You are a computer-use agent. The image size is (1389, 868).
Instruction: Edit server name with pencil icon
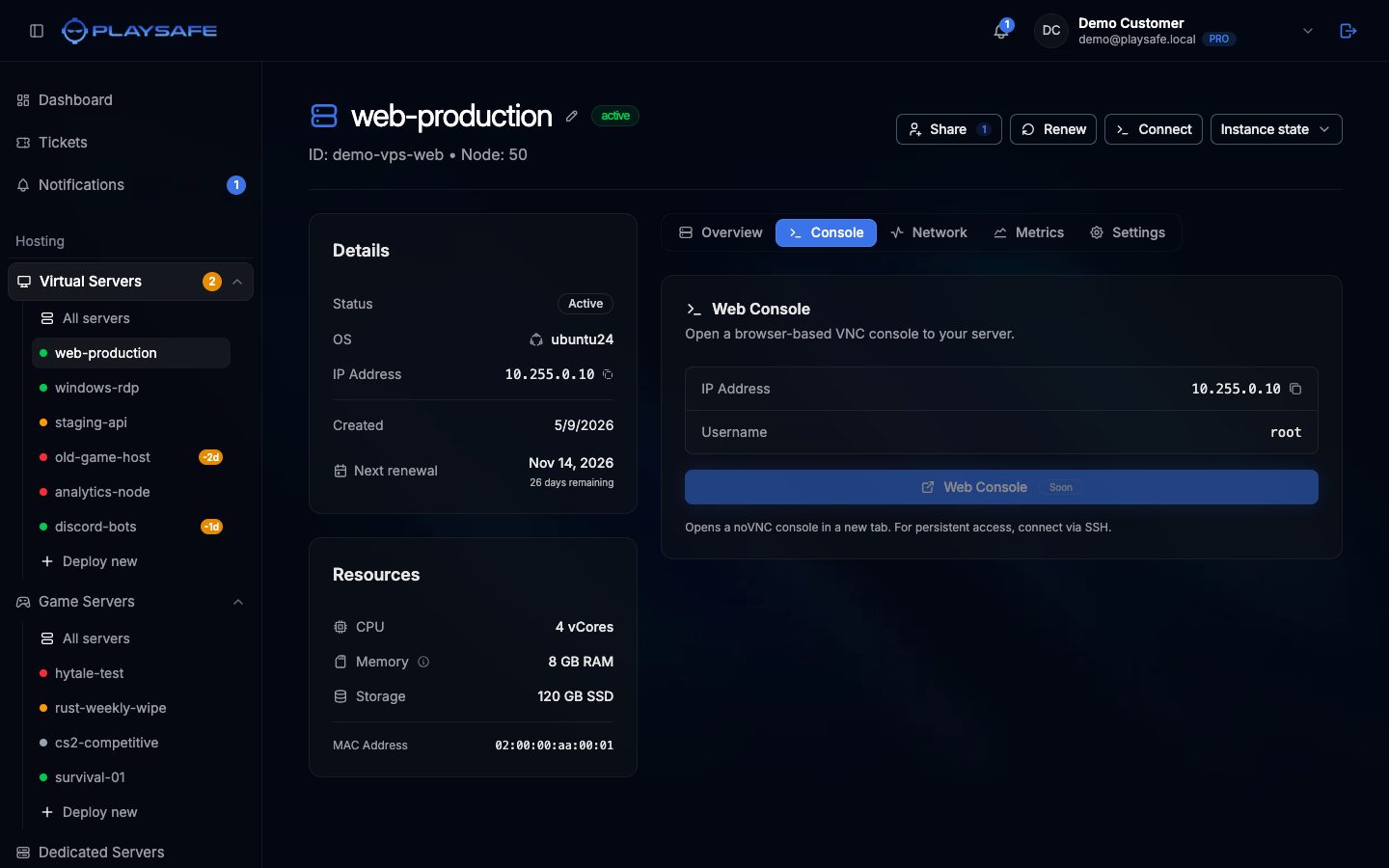[x=571, y=116]
